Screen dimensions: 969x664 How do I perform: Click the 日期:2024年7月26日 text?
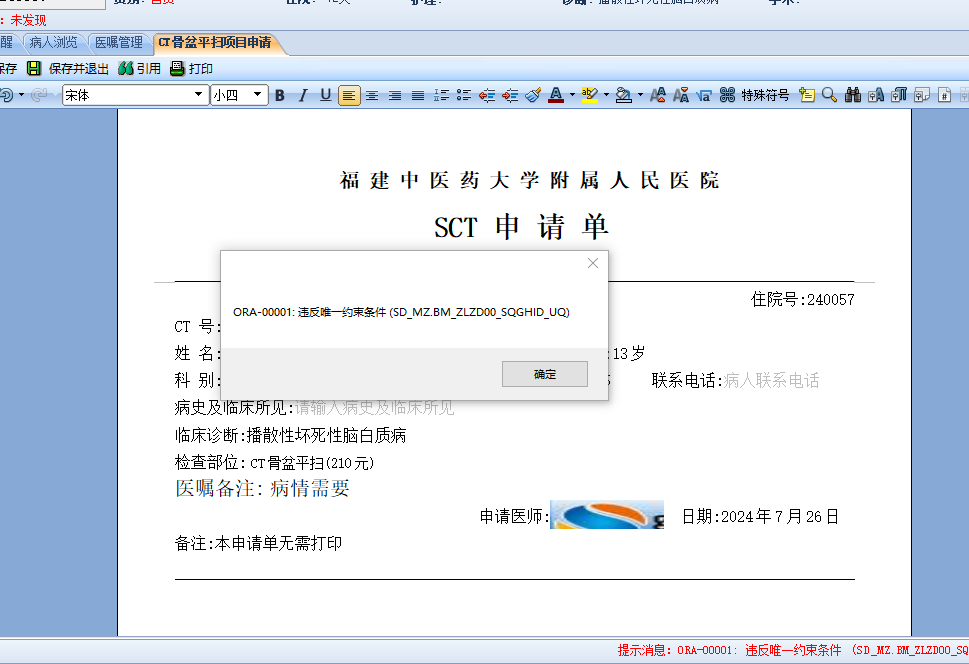click(760, 516)
